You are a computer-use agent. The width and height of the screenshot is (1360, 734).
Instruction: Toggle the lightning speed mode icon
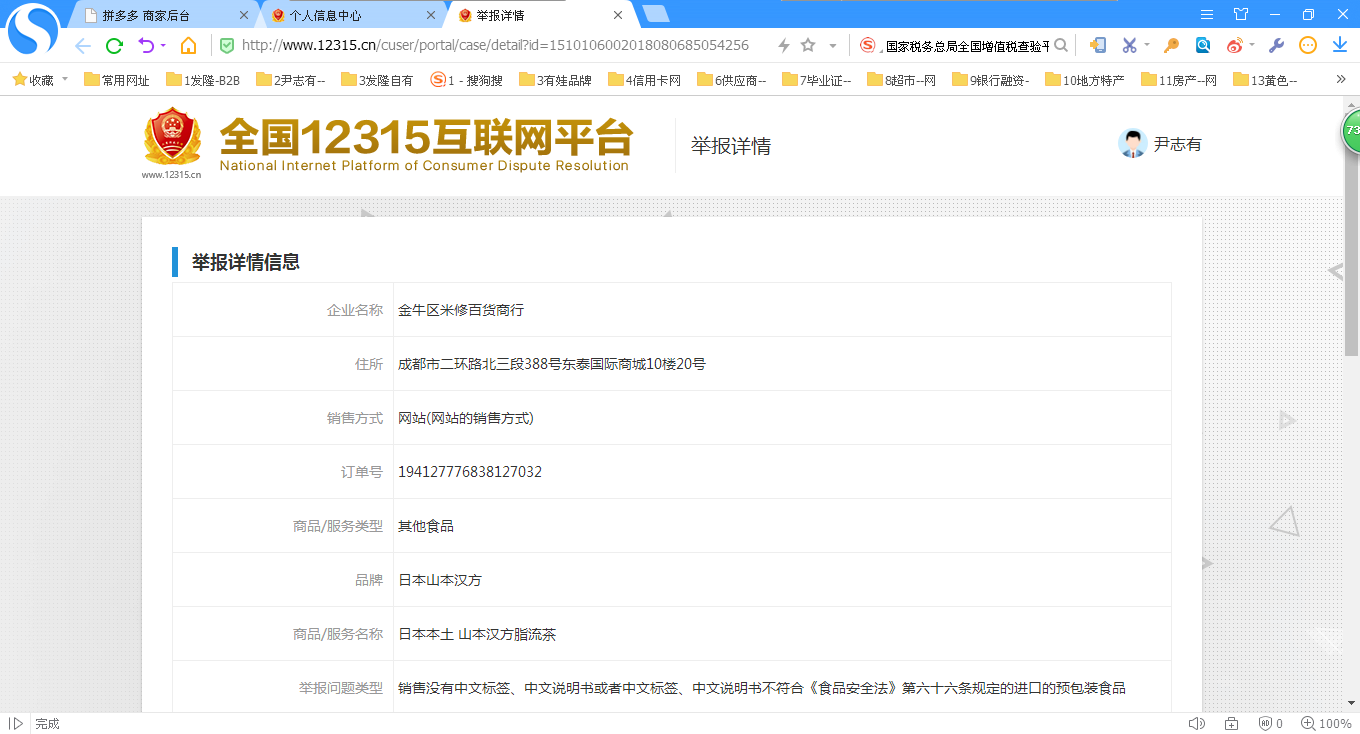click(784, 45)
